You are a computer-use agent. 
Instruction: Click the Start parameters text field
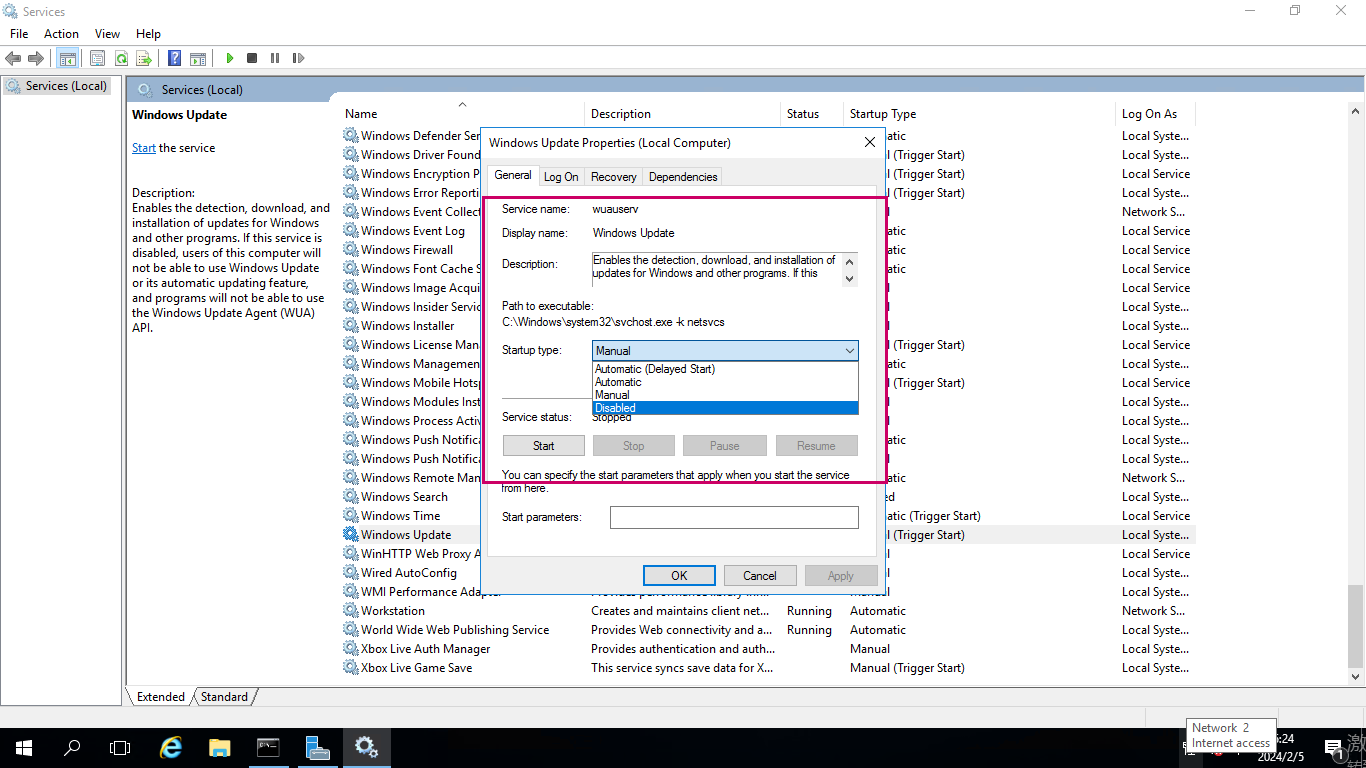734,517
